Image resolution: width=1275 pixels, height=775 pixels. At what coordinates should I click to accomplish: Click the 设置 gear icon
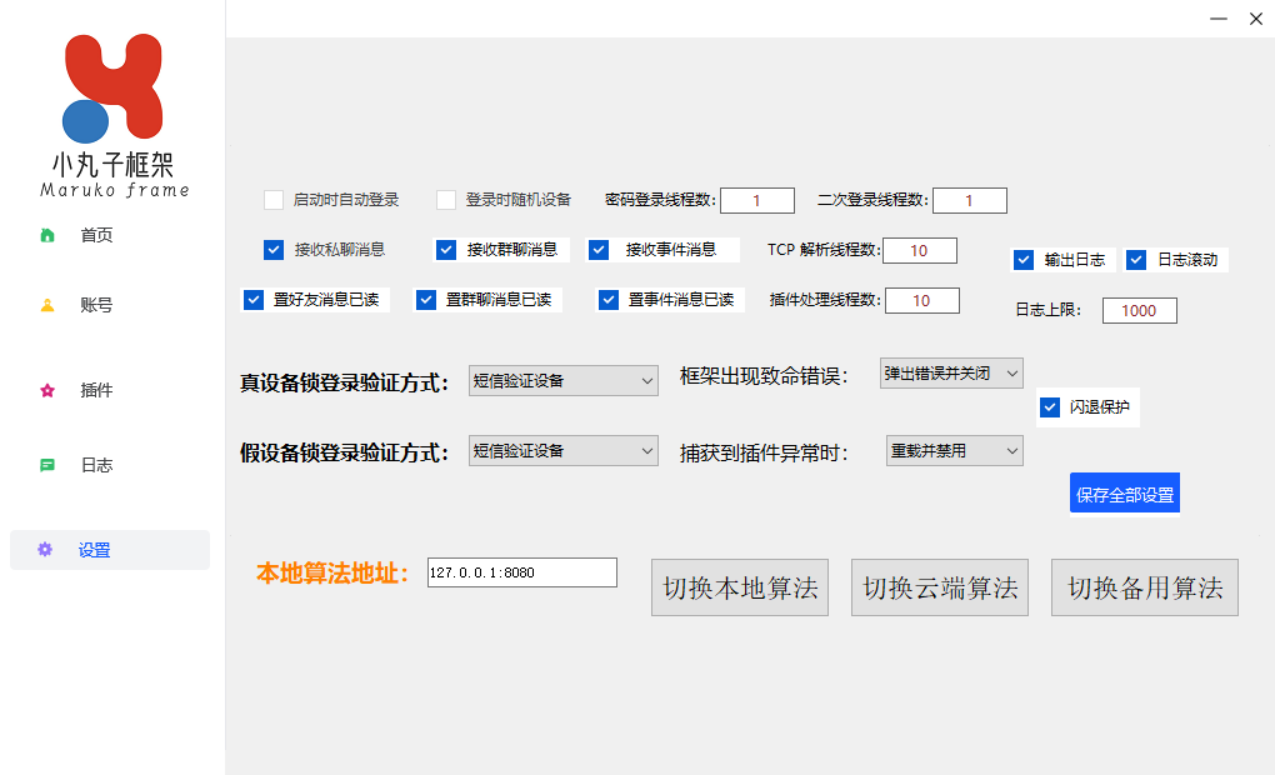tap(44, 549)
